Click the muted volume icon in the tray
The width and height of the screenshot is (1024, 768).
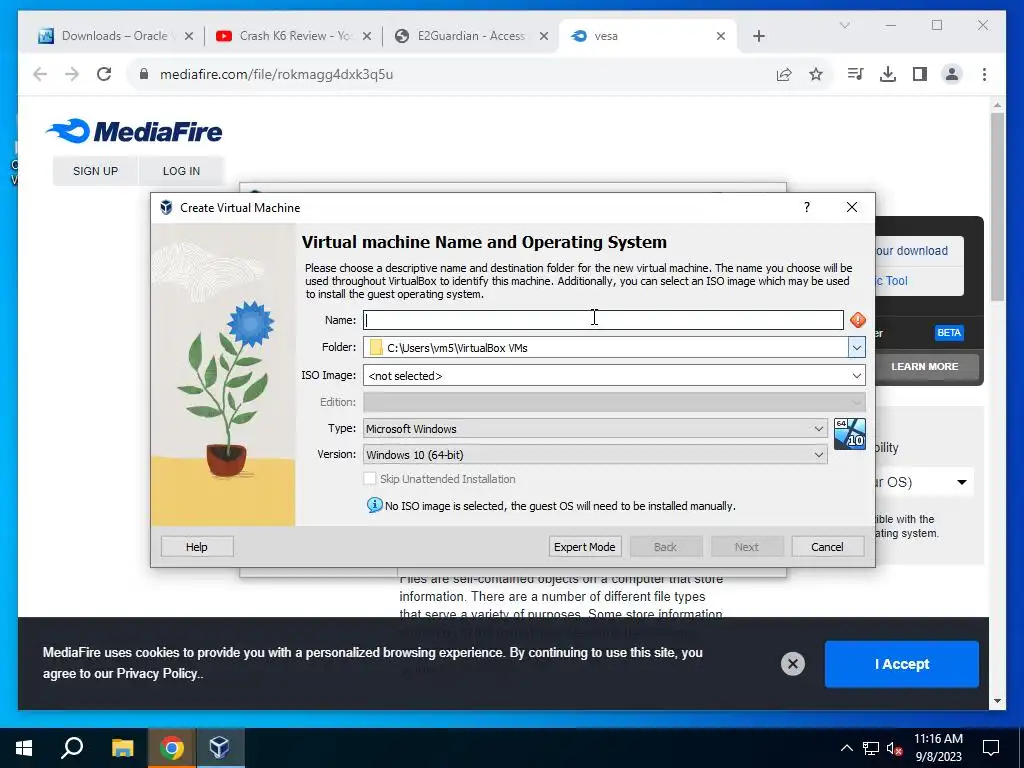click(895, 748)
